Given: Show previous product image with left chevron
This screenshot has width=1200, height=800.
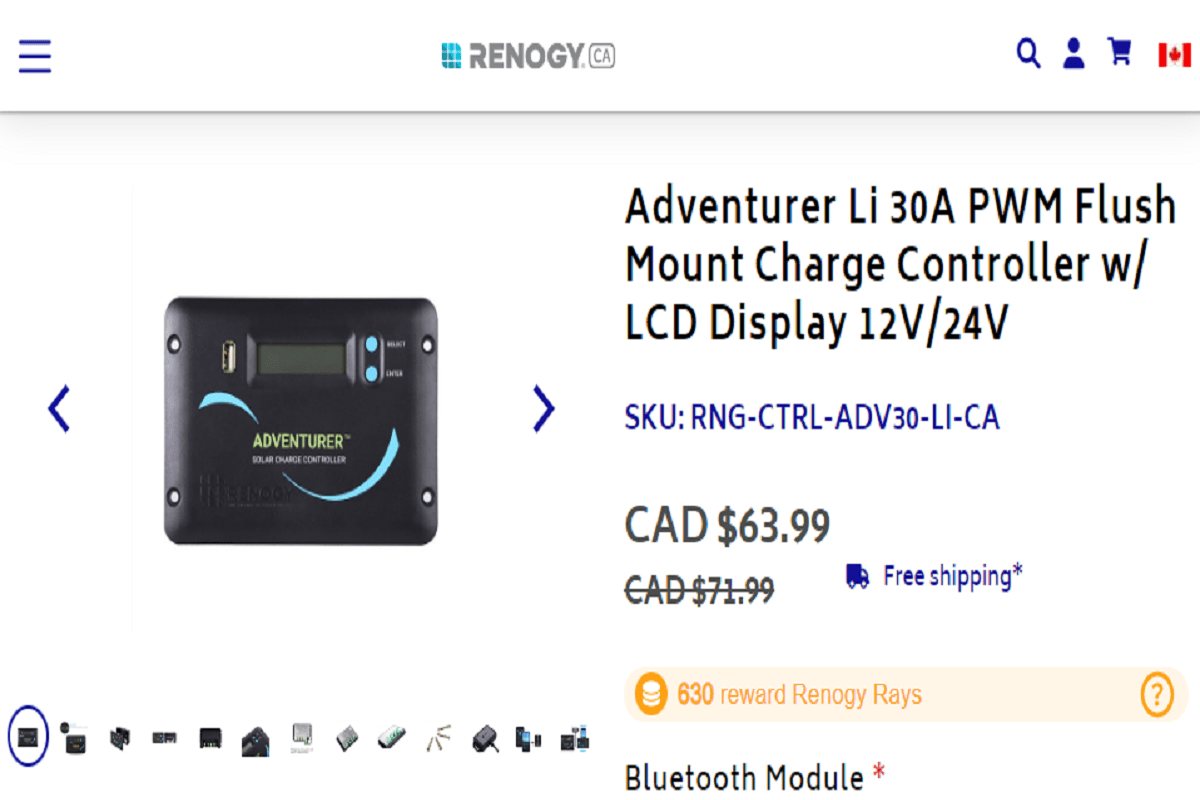Looking at the screenshot, I should pyautogui.click(x=57, y=408).
